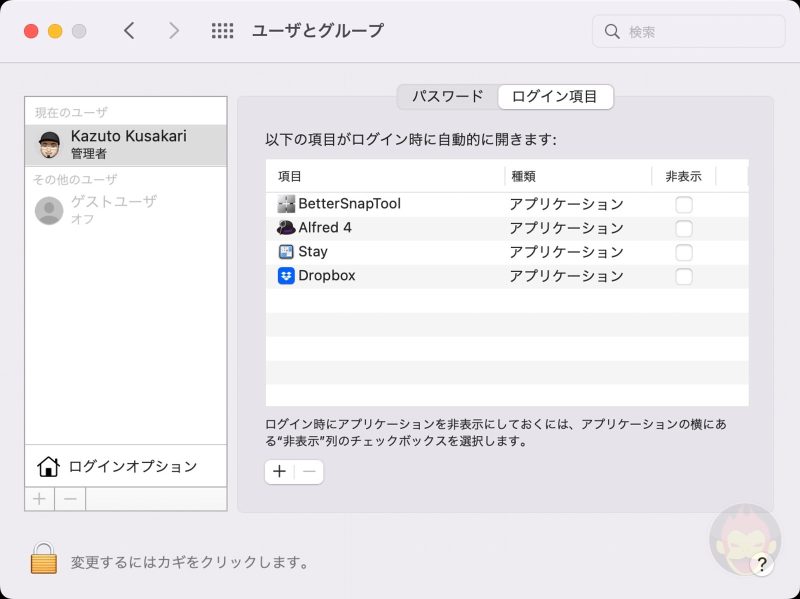
Task: Click the forward arrow in toolbar
Action: tap(174, 31)
